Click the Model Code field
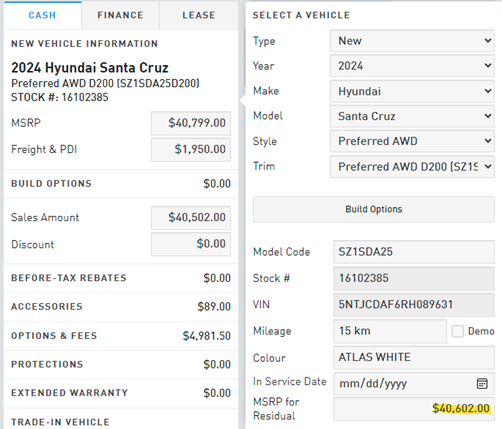The height and width of the screenshot is (429, 502). coord(414,252)
